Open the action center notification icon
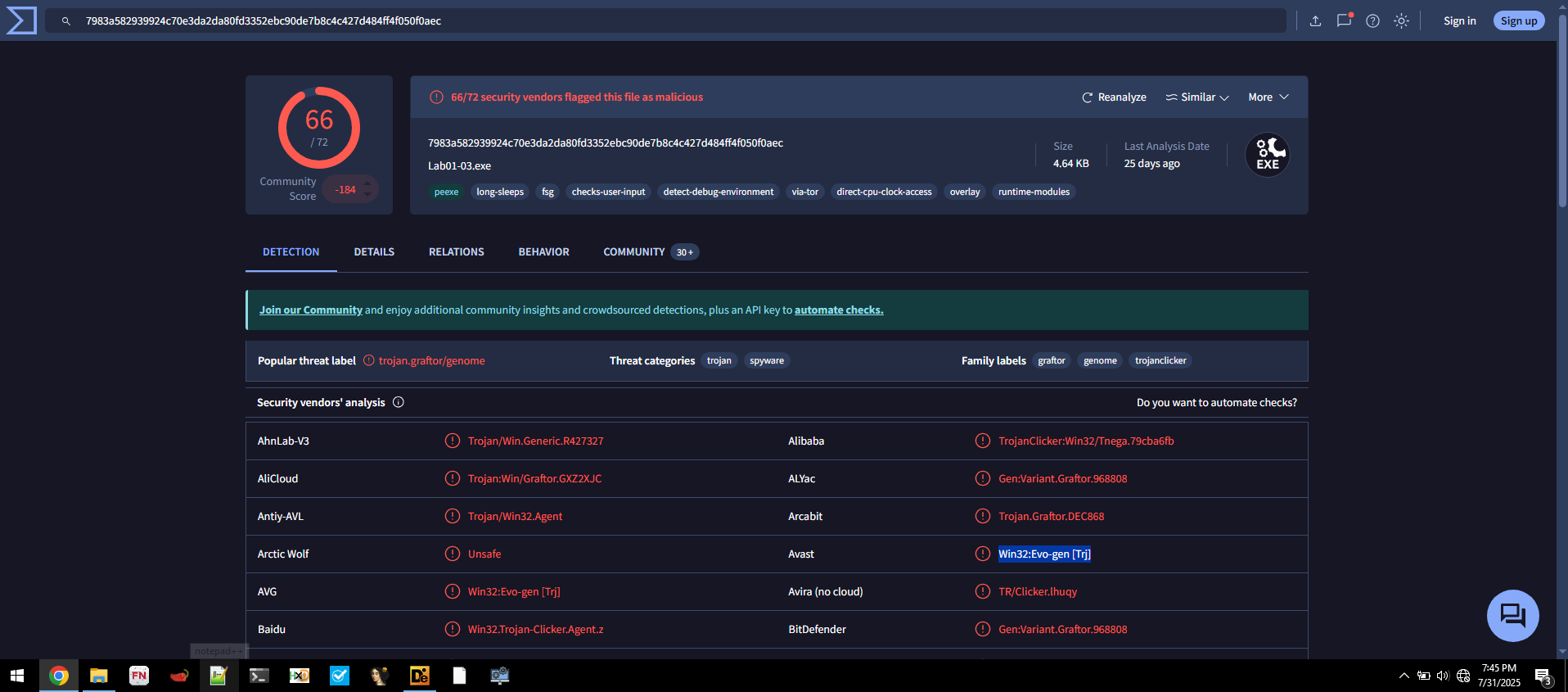1568x692 pixels. [1543, 676]
